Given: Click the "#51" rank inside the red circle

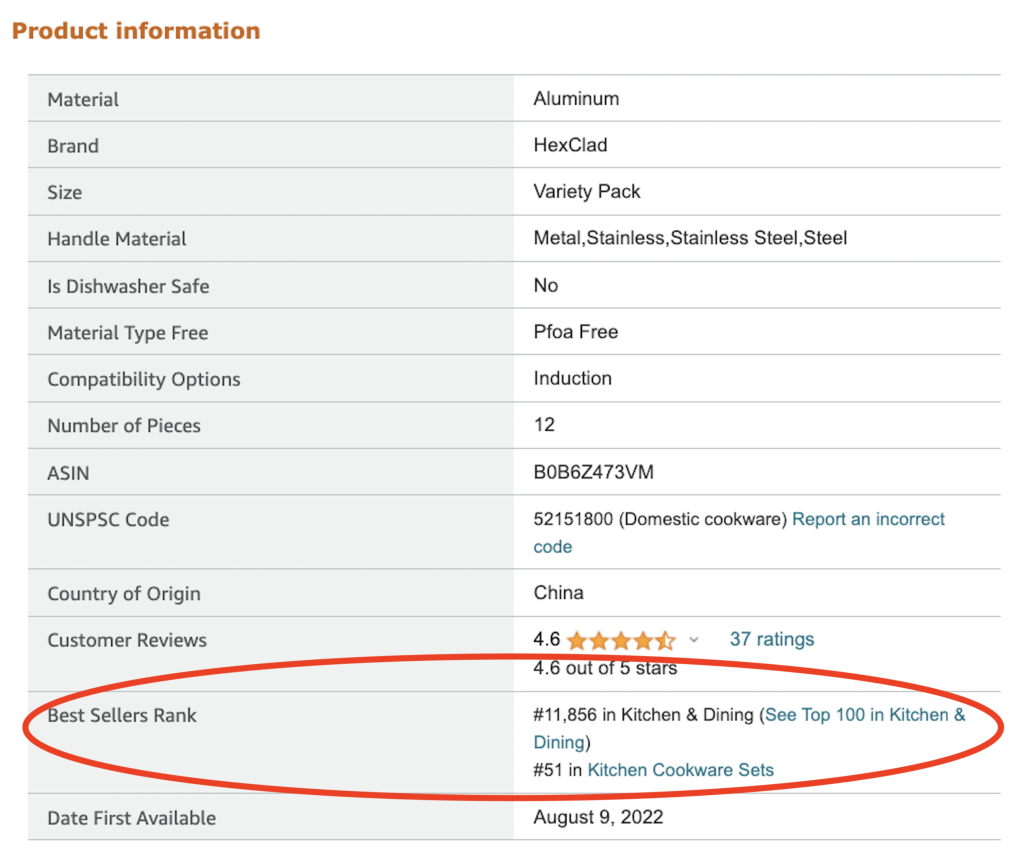Looking at the screenshot, I should [x=546, y=770].
